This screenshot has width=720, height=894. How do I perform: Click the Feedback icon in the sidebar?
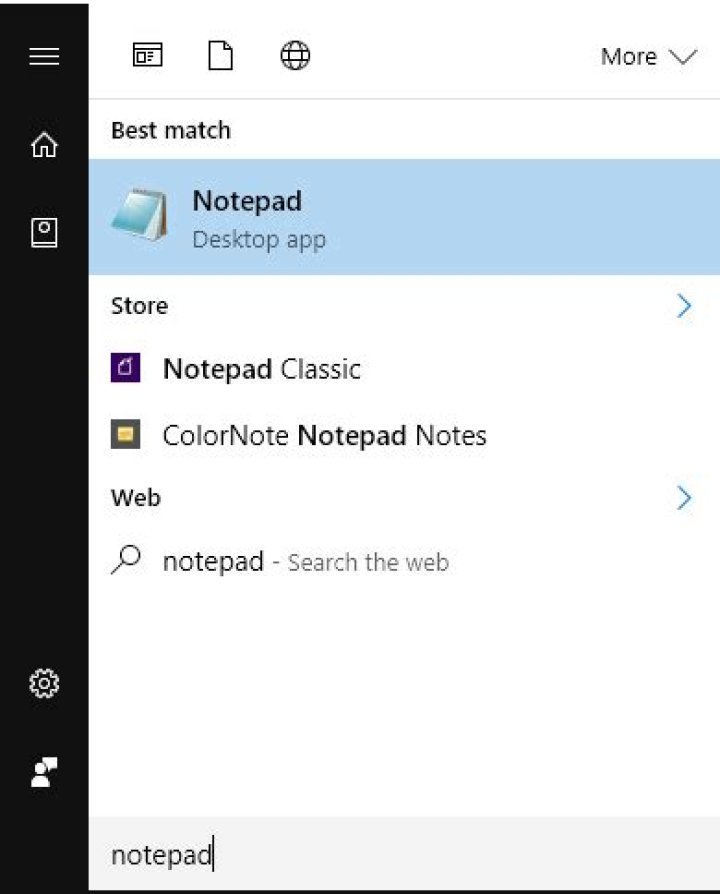tap(44, 772)
